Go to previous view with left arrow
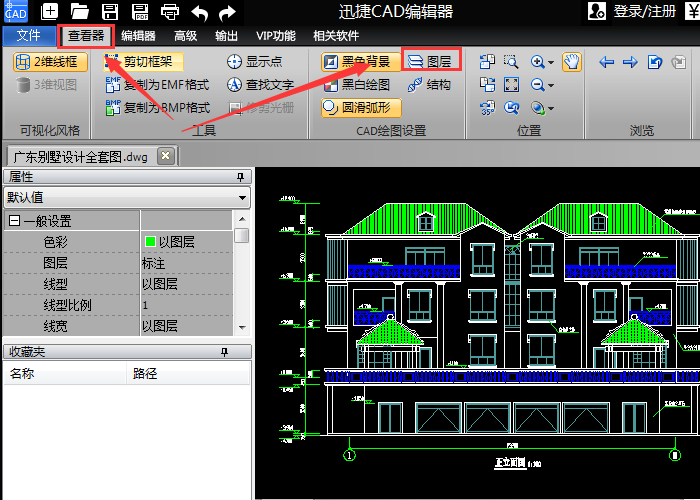This screenshot has height=500, width=700. click(x=606, y=61)
